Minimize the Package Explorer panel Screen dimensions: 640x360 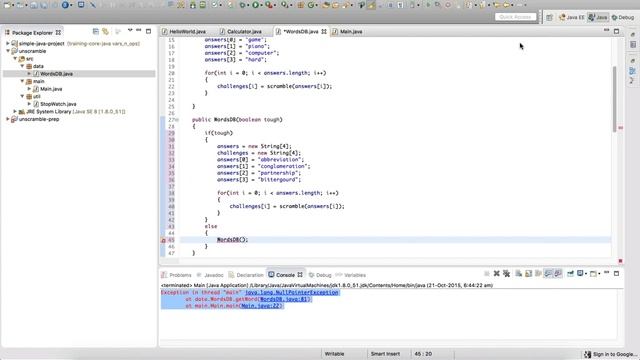pos(139,31)
